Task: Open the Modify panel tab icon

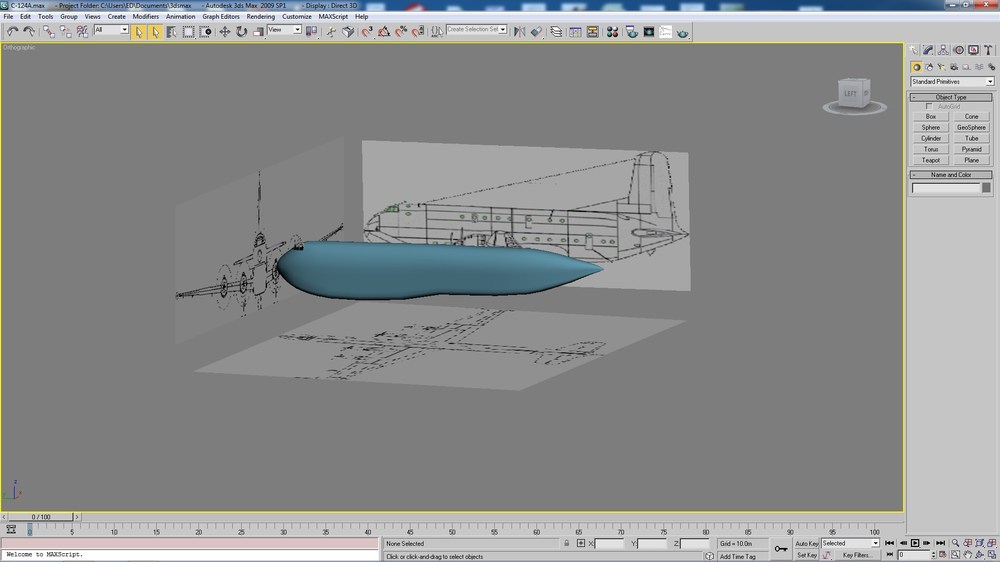Action: point(928,50)
